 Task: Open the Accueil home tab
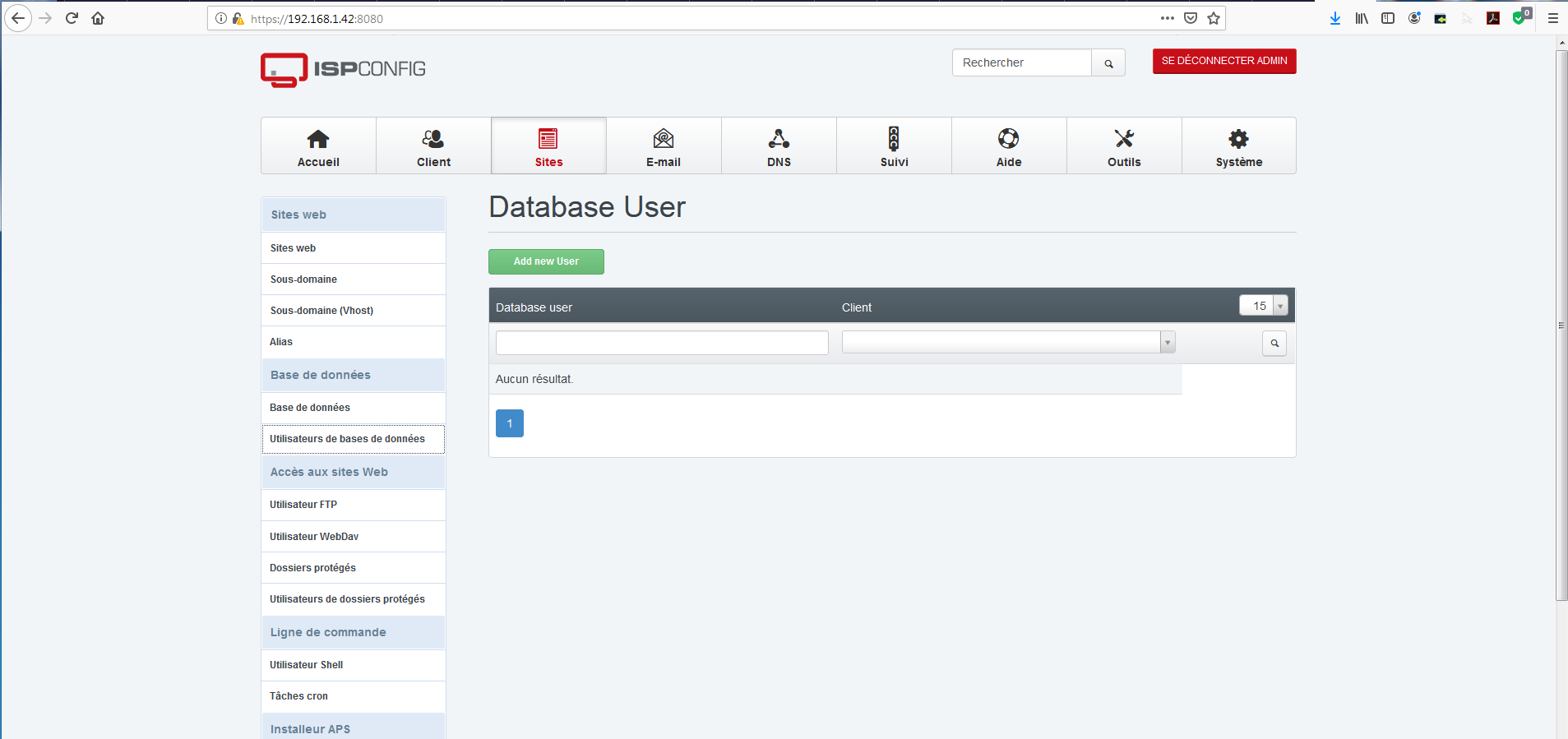(318, 145)
